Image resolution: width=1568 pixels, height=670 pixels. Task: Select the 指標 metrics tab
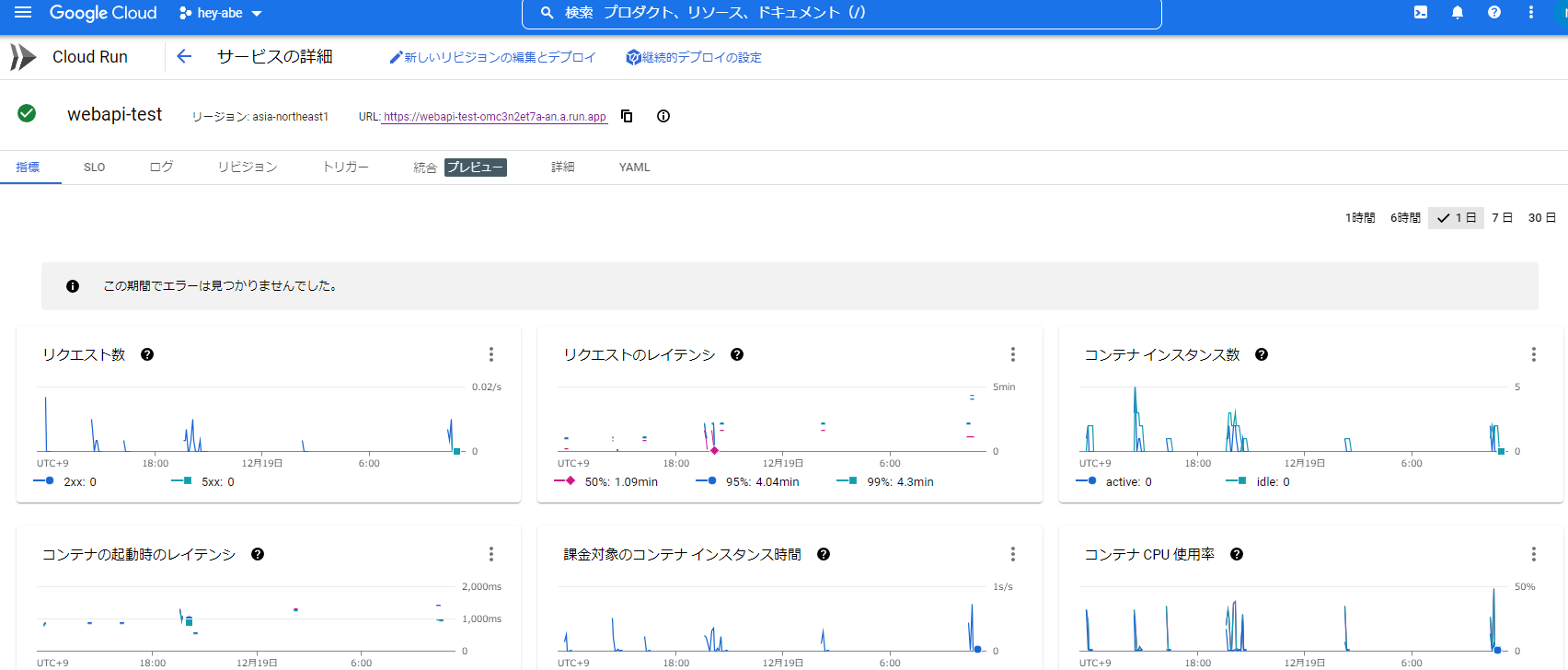[29, 167]
